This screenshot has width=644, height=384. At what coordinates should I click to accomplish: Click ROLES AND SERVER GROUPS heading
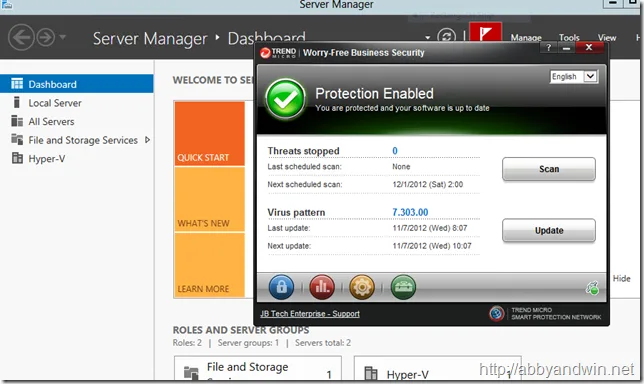tap(241, 330)
